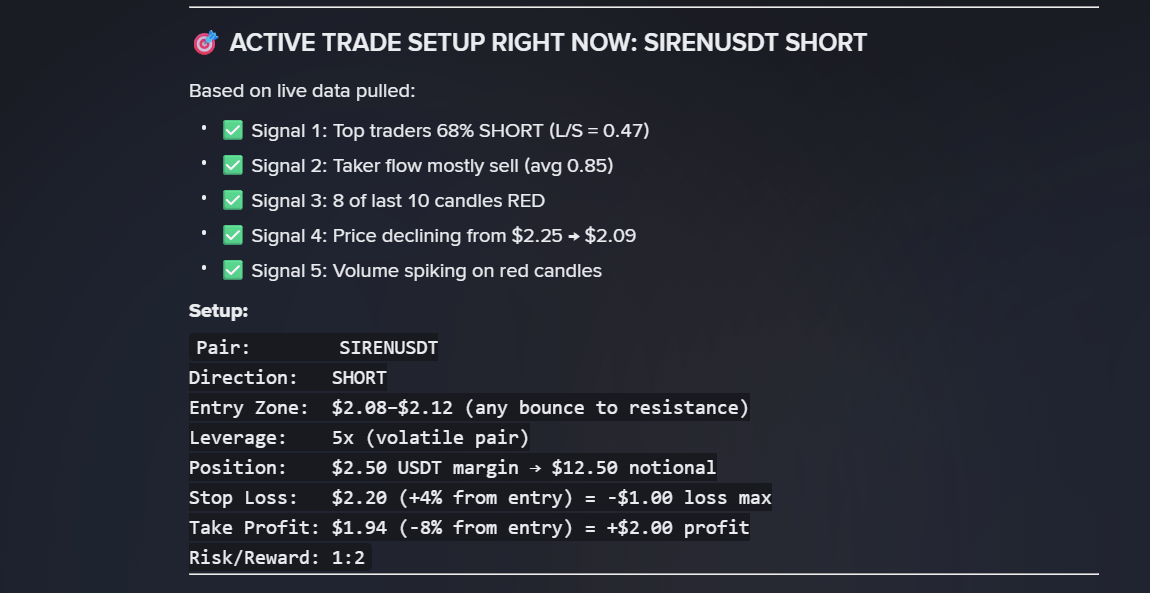
Task: Click the 'Based on live data pulled' line
Action: (302, 91)
